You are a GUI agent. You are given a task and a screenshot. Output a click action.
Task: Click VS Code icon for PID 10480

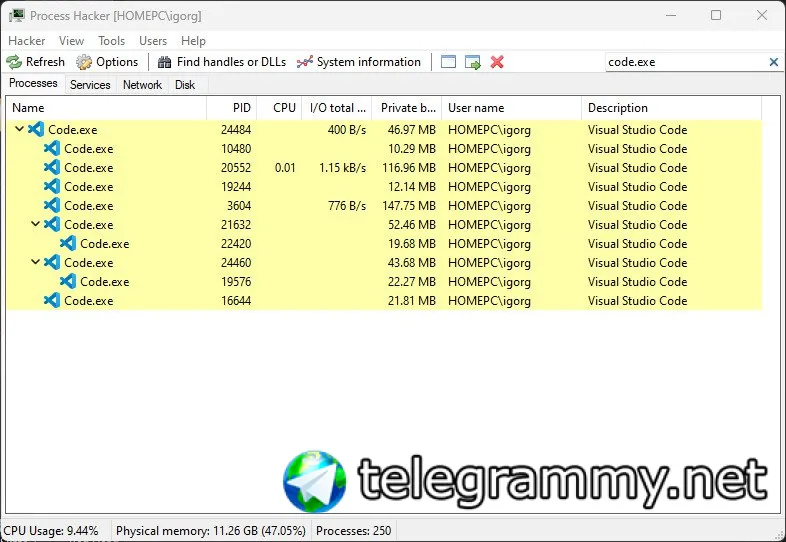coord(52,148)
